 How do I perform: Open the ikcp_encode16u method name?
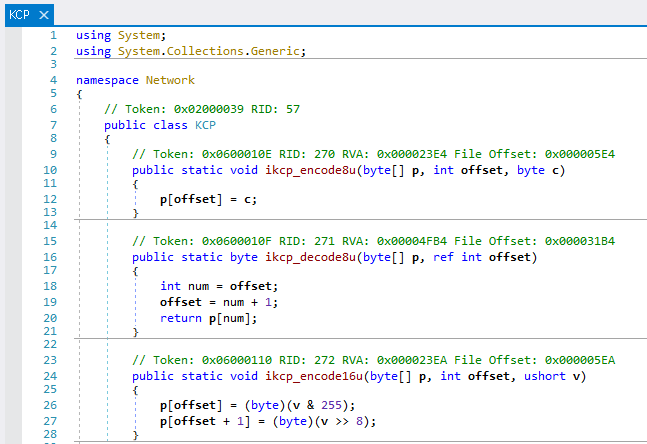[x=314, y=376]
